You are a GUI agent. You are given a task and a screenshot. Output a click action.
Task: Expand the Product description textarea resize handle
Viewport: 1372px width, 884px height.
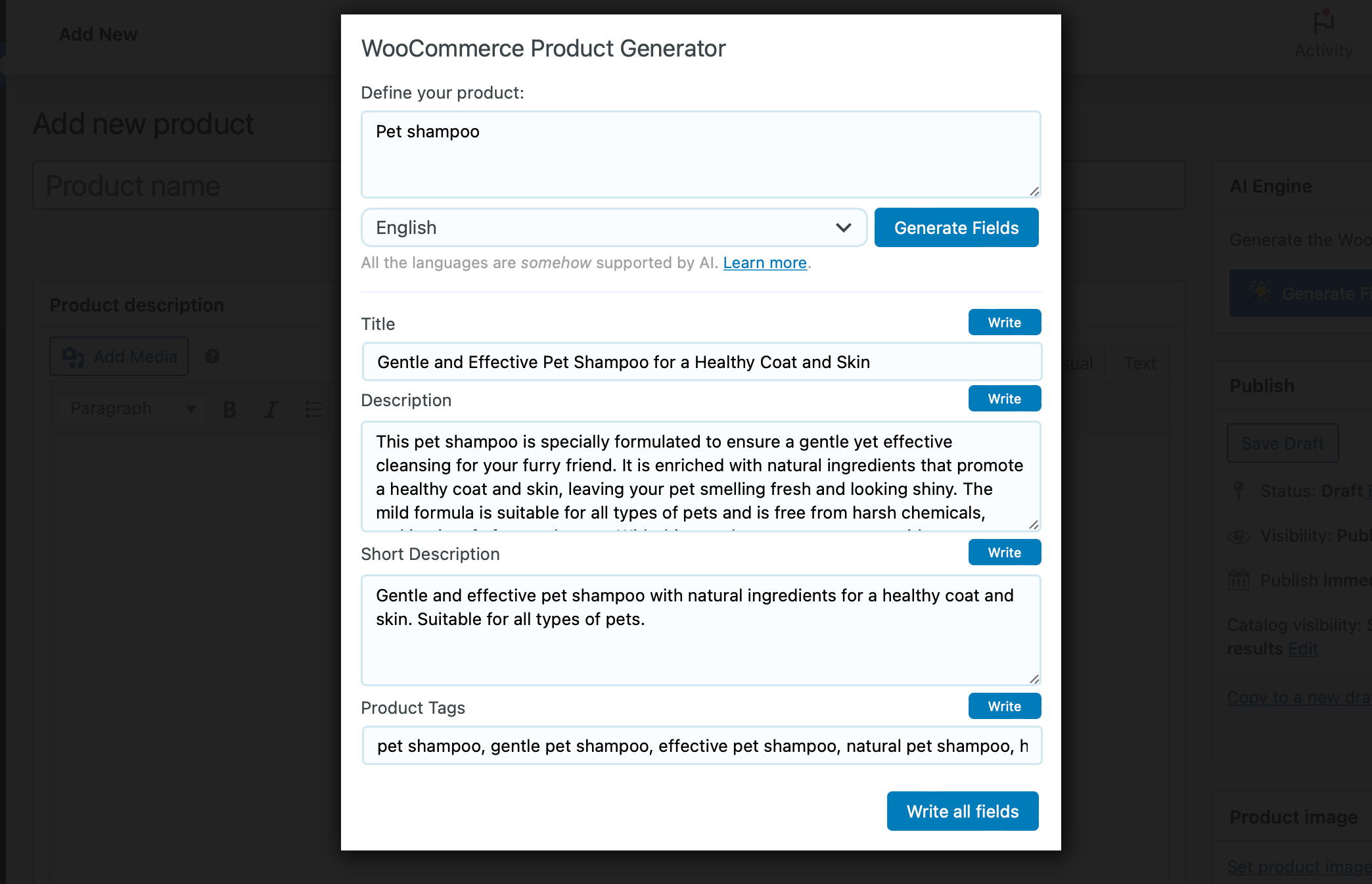(1035, 524)
